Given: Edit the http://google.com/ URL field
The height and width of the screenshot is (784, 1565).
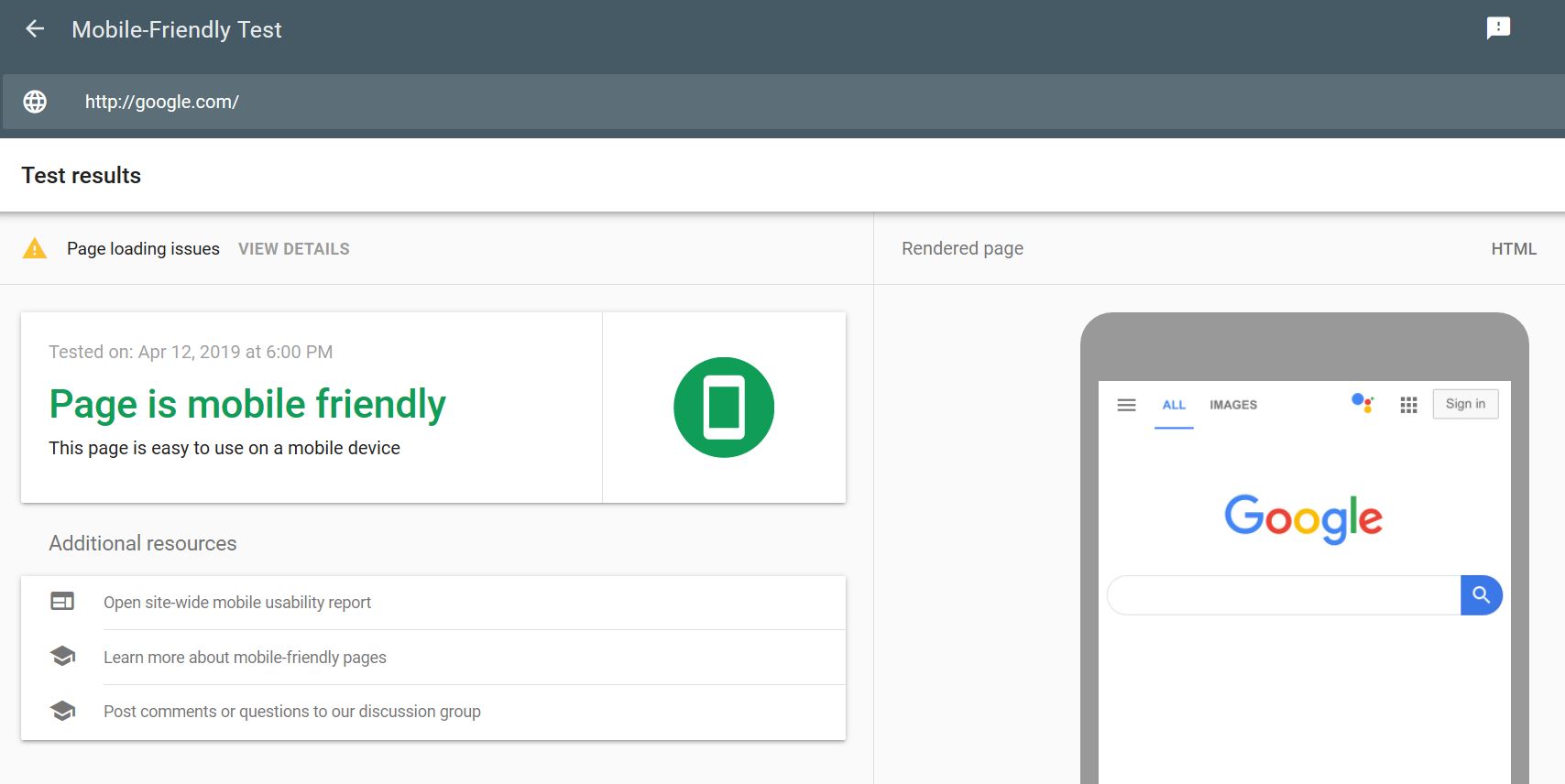Looking at the screenshot, I should pyautogui.click(x=782, y=102).
